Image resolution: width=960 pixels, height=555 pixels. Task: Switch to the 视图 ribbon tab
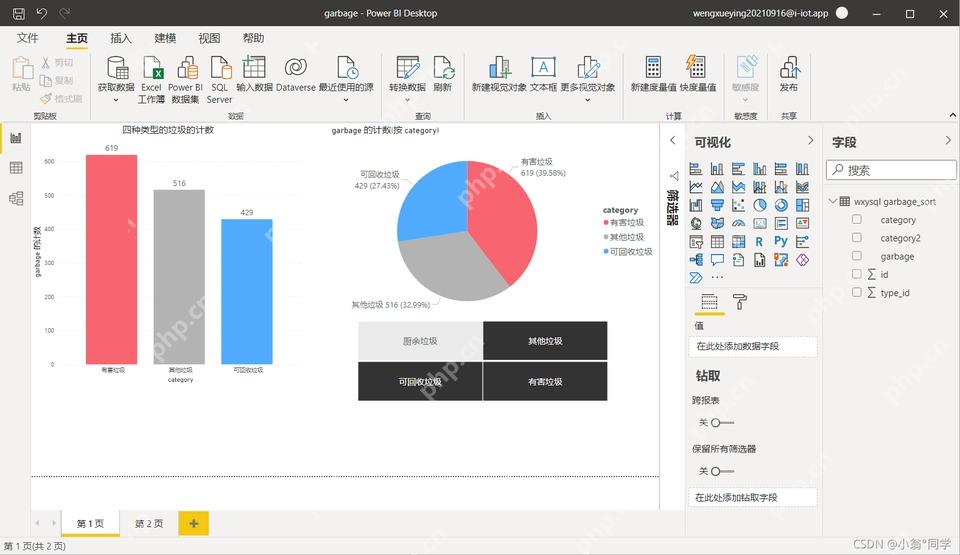209,38
